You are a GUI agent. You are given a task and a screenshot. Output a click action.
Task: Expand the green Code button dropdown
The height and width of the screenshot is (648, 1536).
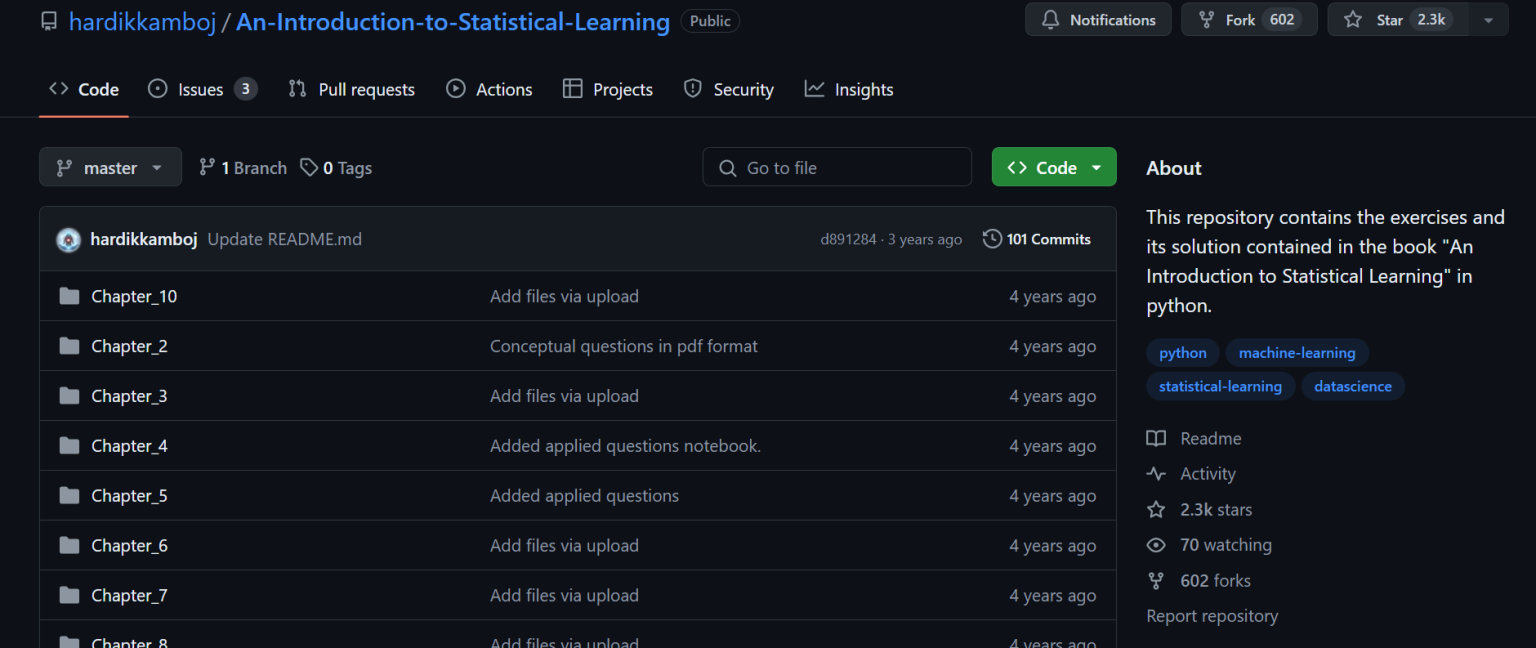(x=1096, y=167)
